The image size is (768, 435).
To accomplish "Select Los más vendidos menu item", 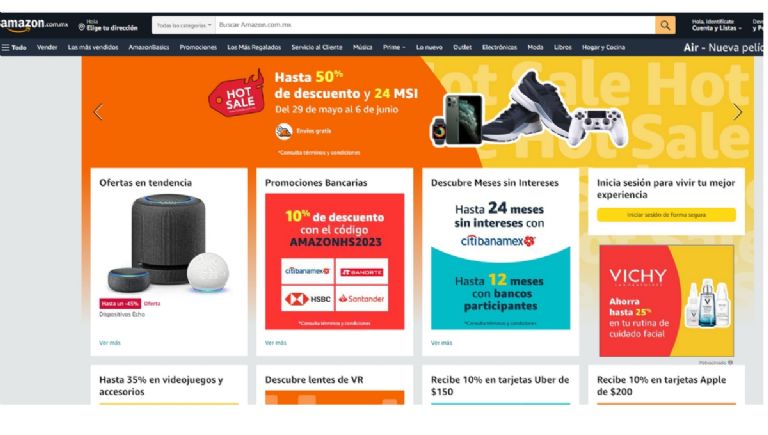I will pyautogui.click(x=93, y=48).
